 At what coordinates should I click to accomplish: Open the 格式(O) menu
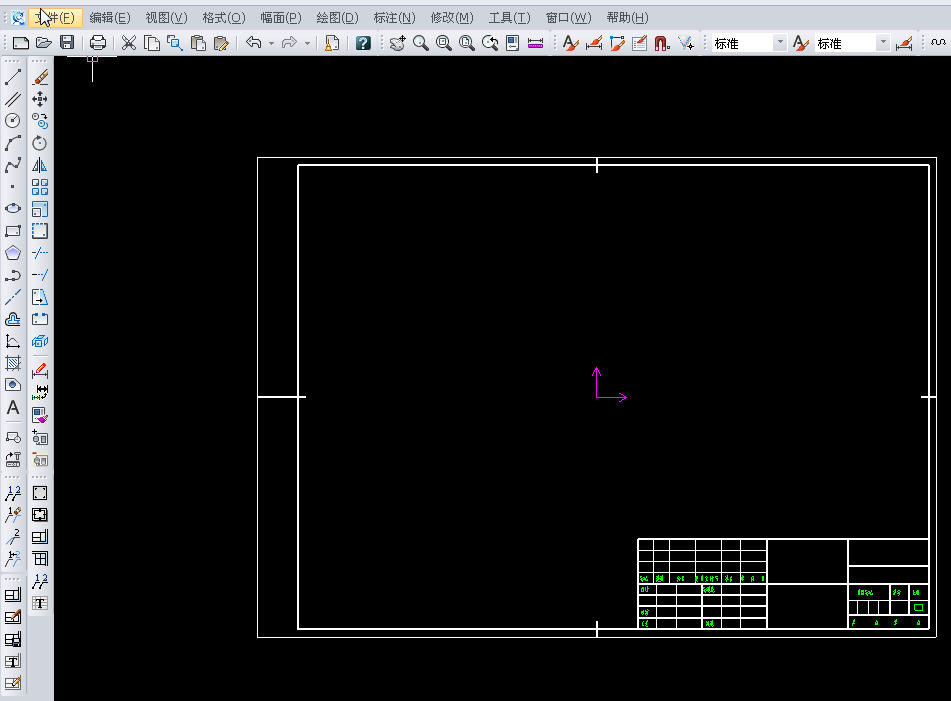pos(223,18)
